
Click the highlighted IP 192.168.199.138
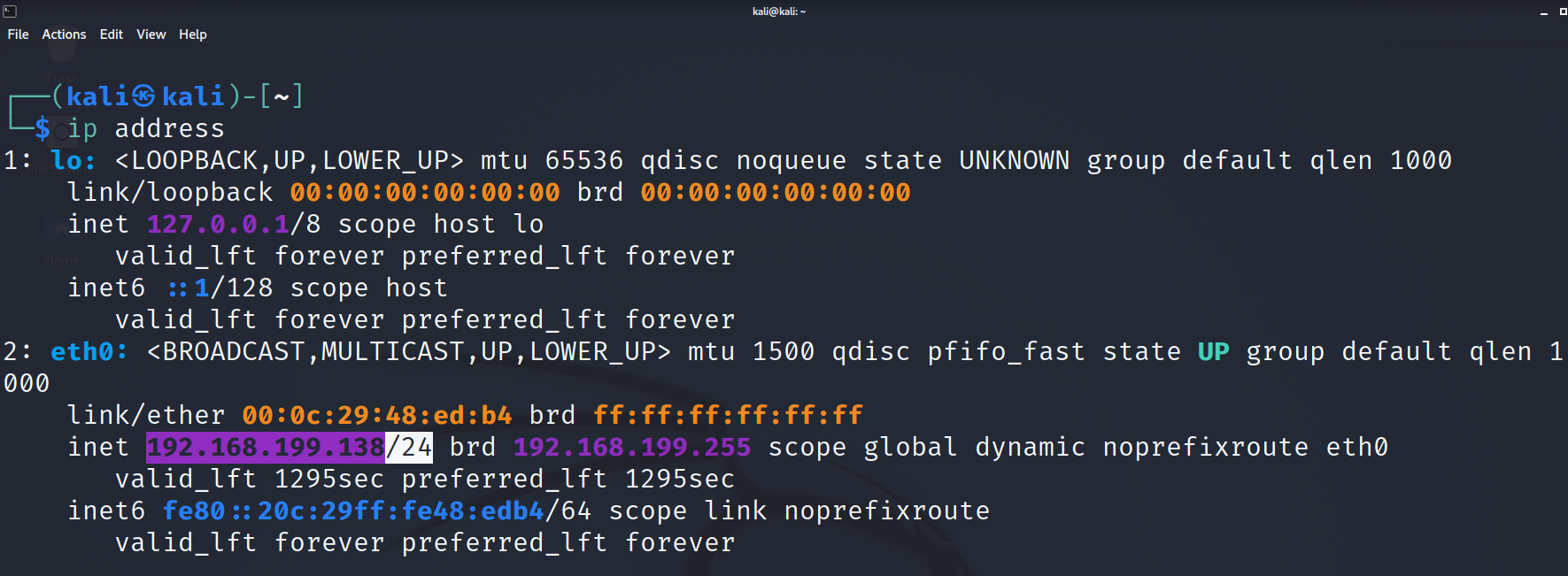point(266,448)
